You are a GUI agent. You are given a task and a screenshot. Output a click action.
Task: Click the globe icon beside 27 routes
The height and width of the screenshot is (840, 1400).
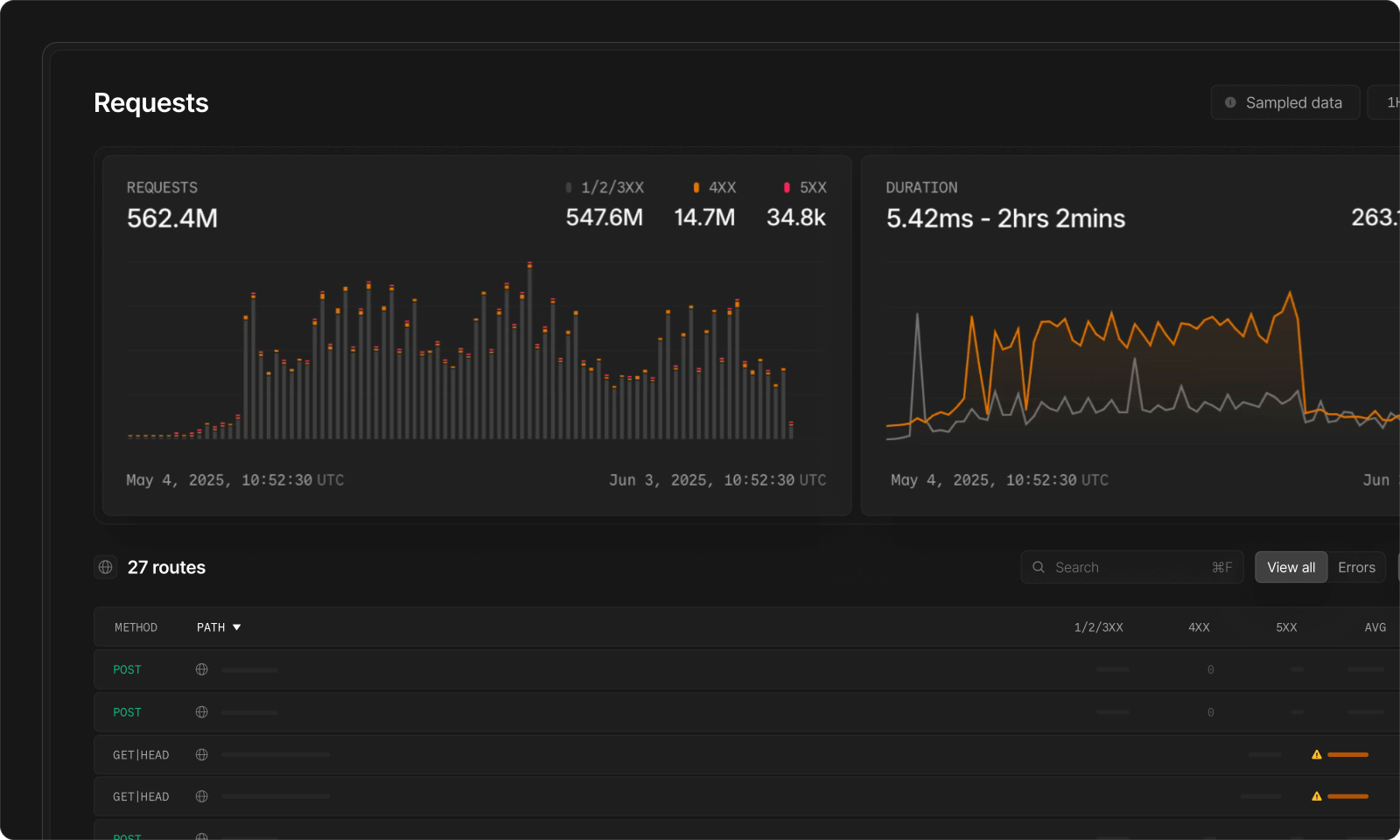click(x=106, y=567)
